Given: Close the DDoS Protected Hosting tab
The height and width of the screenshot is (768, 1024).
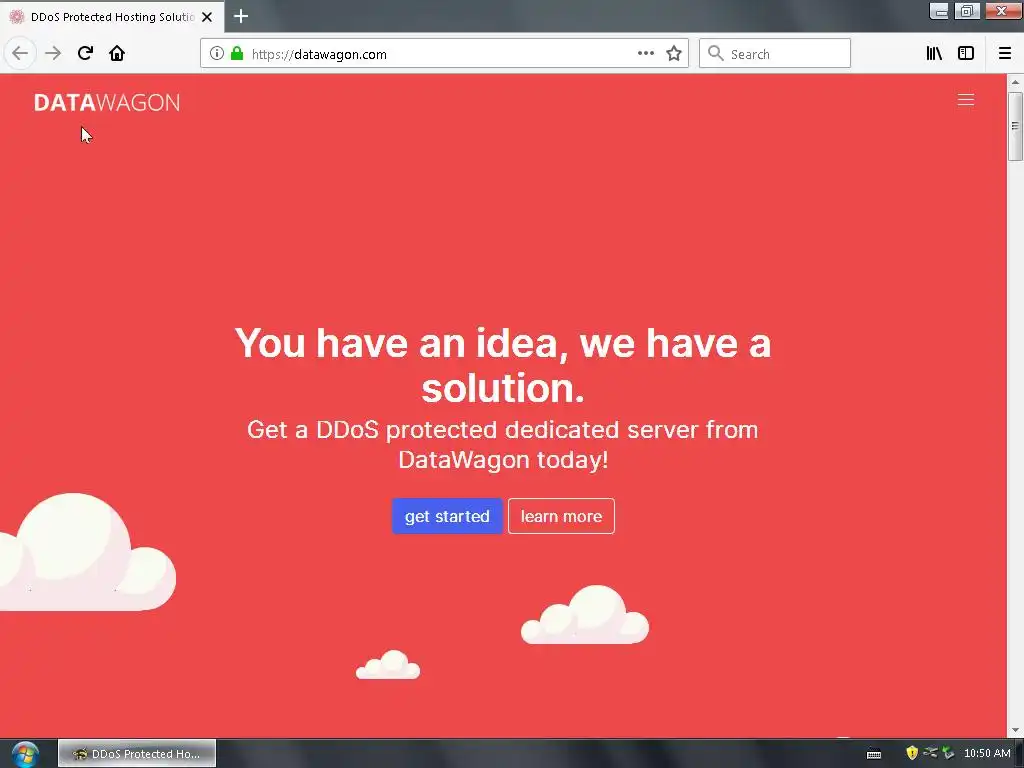Looking at the screenshot, I should click(x=207, y=17).
